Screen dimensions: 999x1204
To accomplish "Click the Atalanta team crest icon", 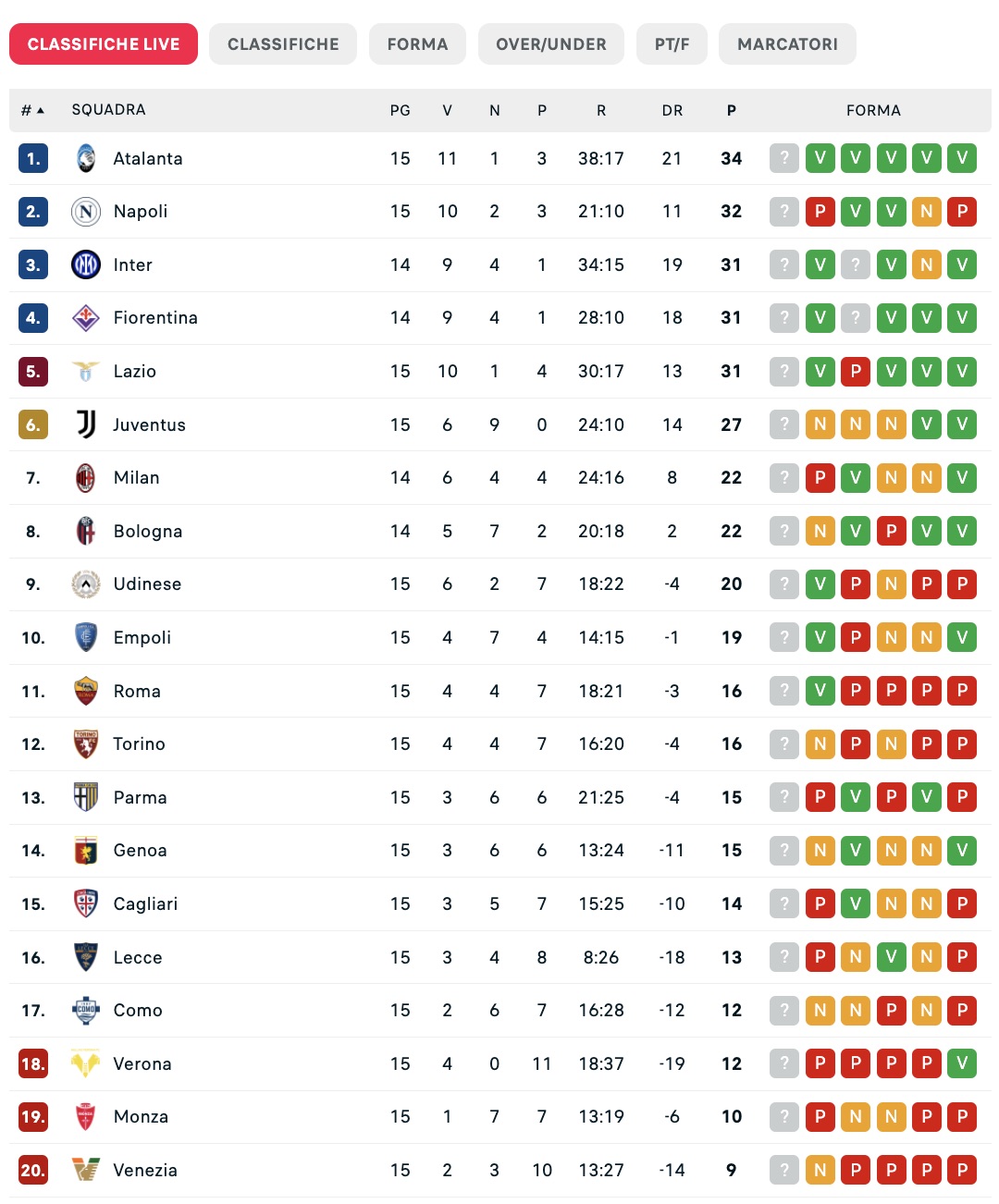I will pos(86,158).
